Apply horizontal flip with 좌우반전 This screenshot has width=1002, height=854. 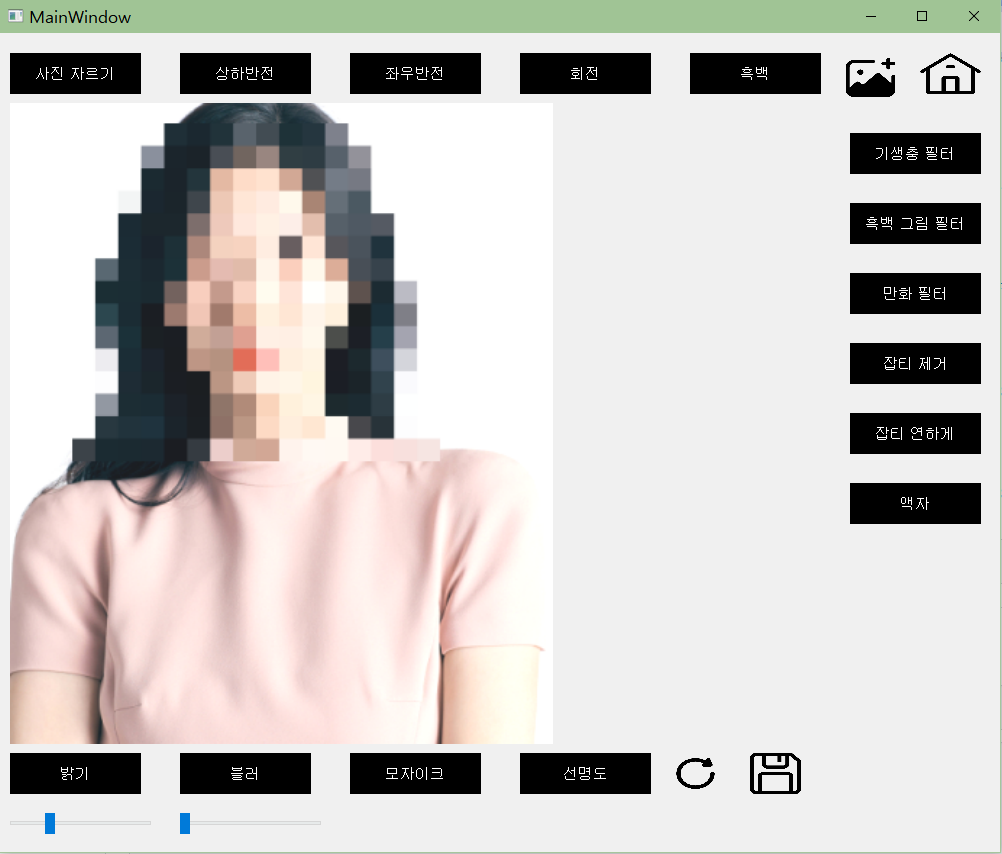point(415,73)
